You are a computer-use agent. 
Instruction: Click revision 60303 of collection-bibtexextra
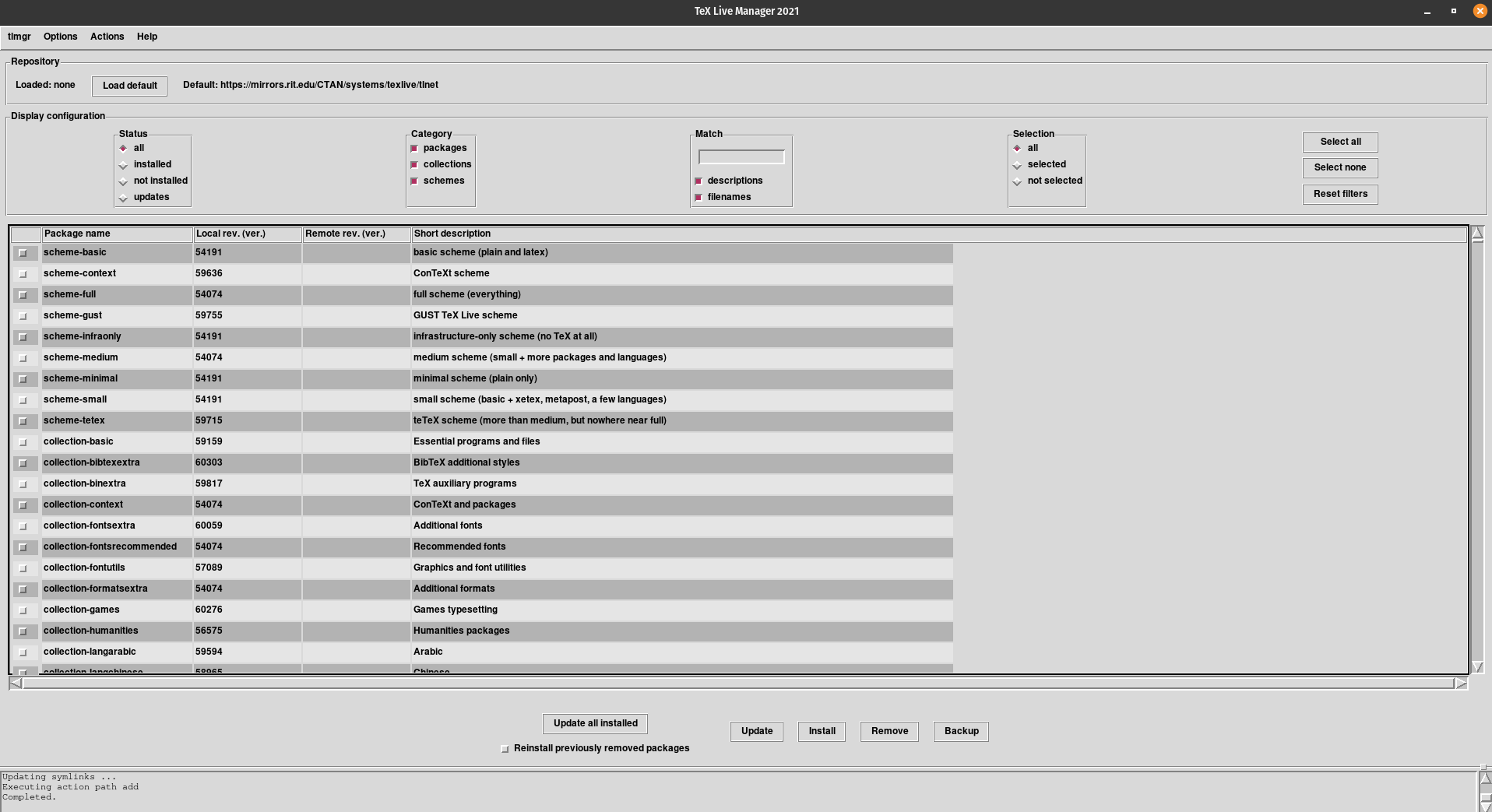(x=209, y=462)
